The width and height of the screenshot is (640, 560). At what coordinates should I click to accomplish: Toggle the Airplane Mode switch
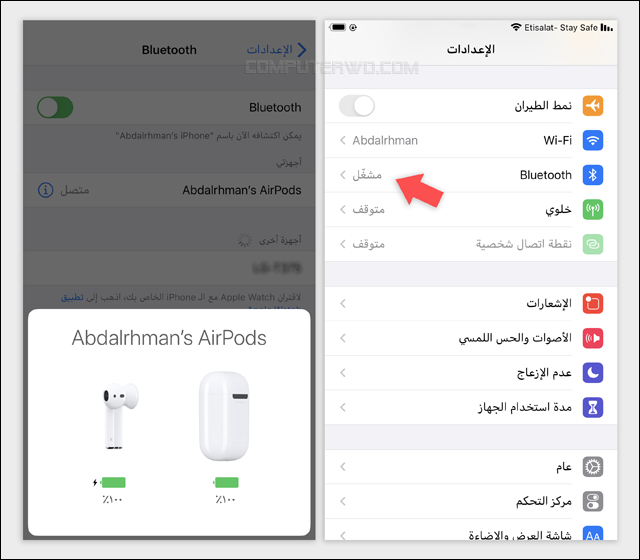pyautogui.click(x=357, y=106)
